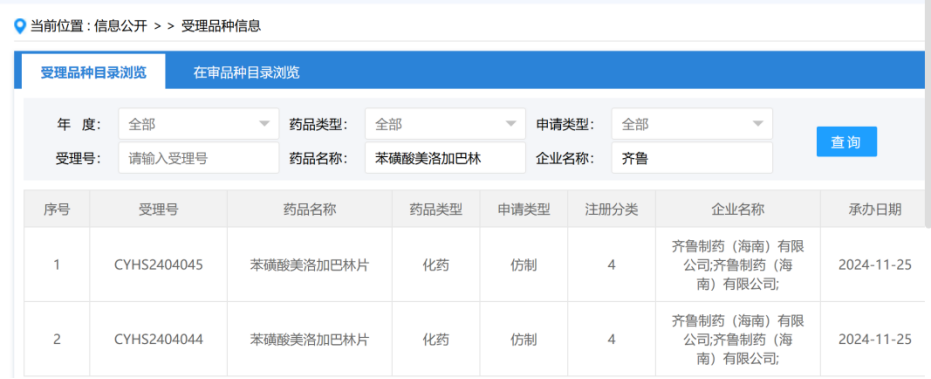Open the 药品类型 dropdown
Screen dimensions: 931x379
point(445,124)
